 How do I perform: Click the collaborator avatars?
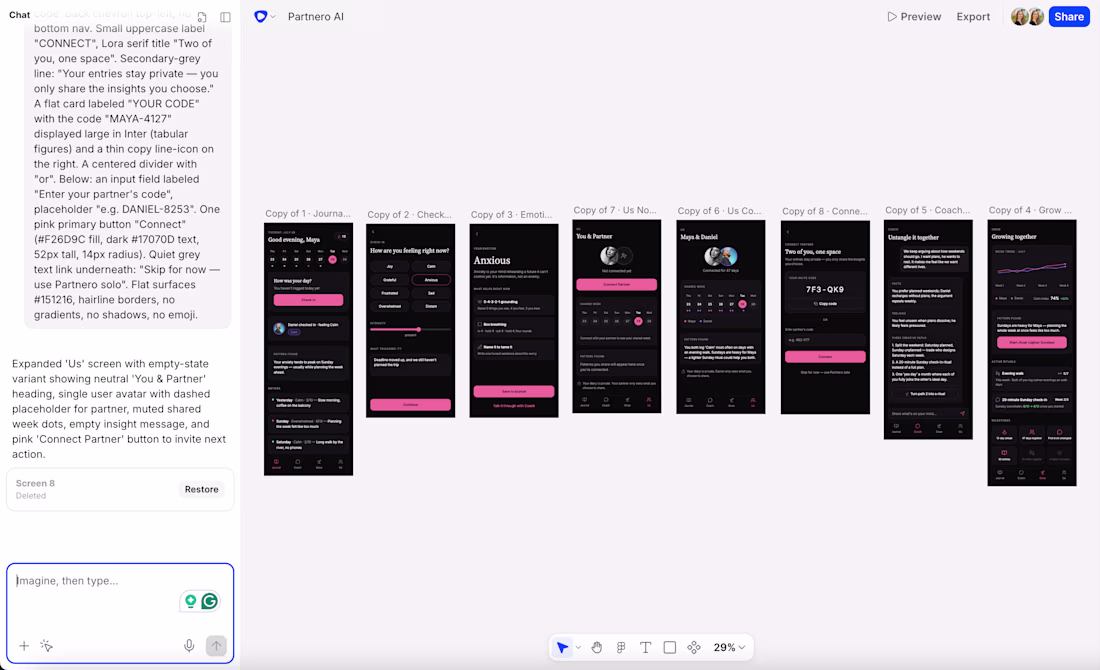tap(1028, 17)
